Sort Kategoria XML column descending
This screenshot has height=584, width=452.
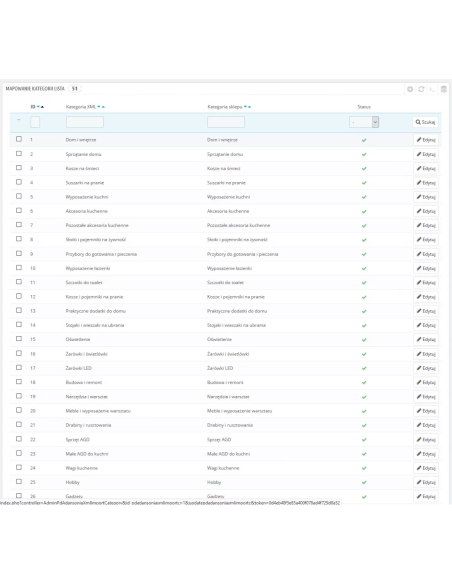[99, 107]
